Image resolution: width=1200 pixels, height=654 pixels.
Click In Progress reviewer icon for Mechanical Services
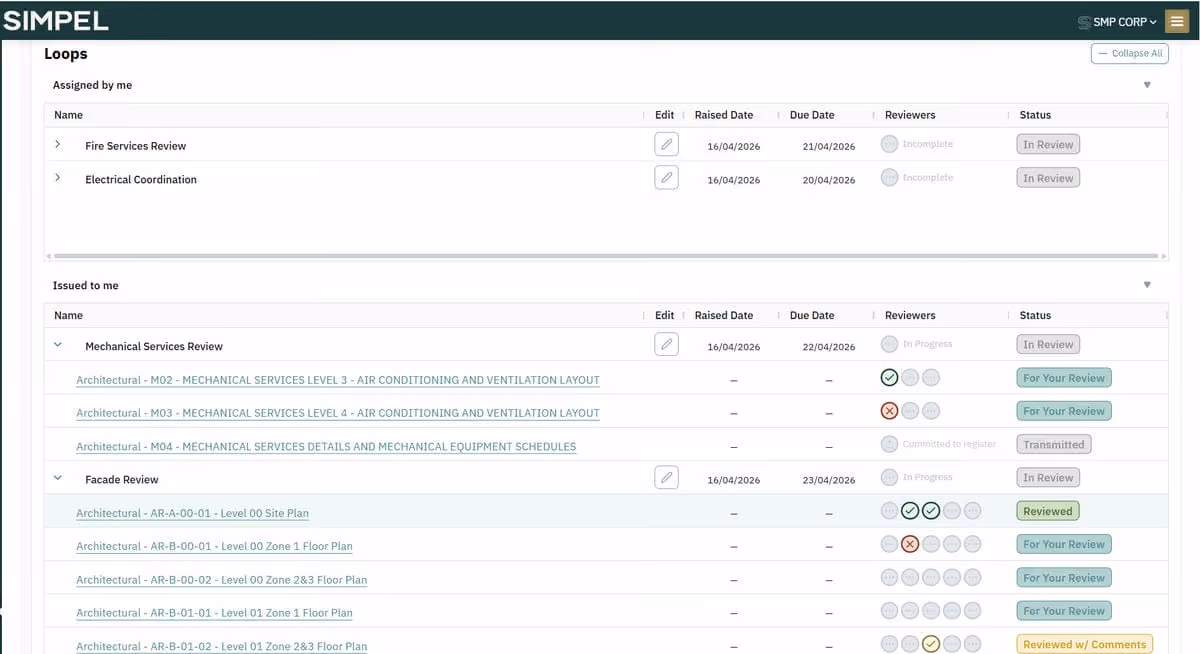[x=889, y=344]
